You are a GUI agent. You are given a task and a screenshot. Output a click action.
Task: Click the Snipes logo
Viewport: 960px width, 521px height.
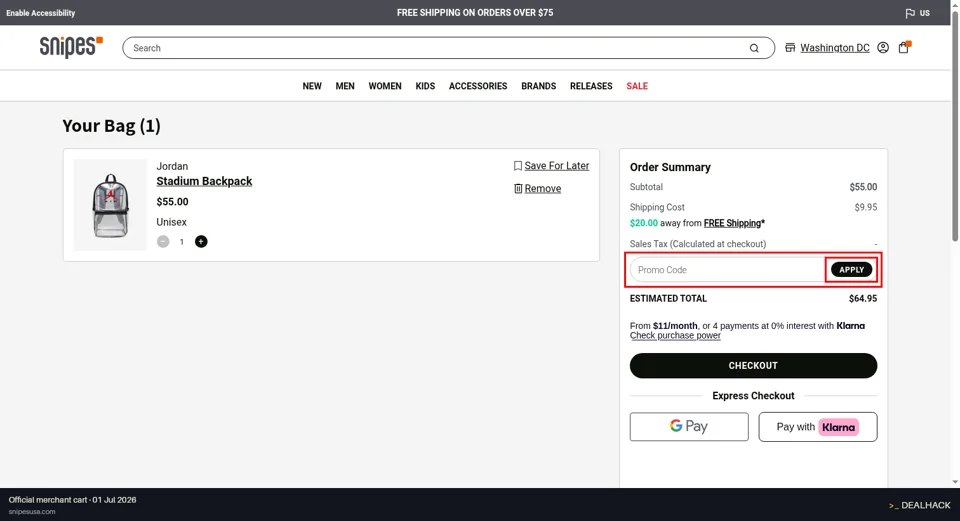pyautogui.click(x=71, y=47)
